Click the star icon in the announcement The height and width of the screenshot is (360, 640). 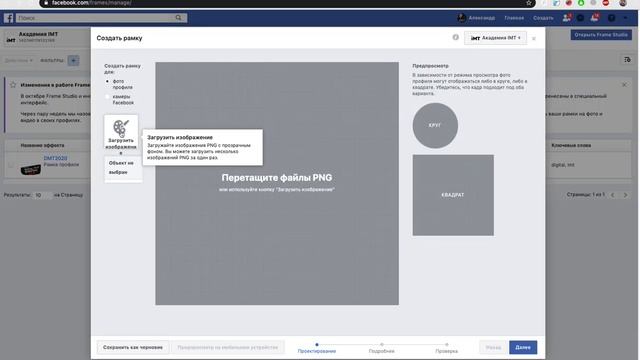13,85
